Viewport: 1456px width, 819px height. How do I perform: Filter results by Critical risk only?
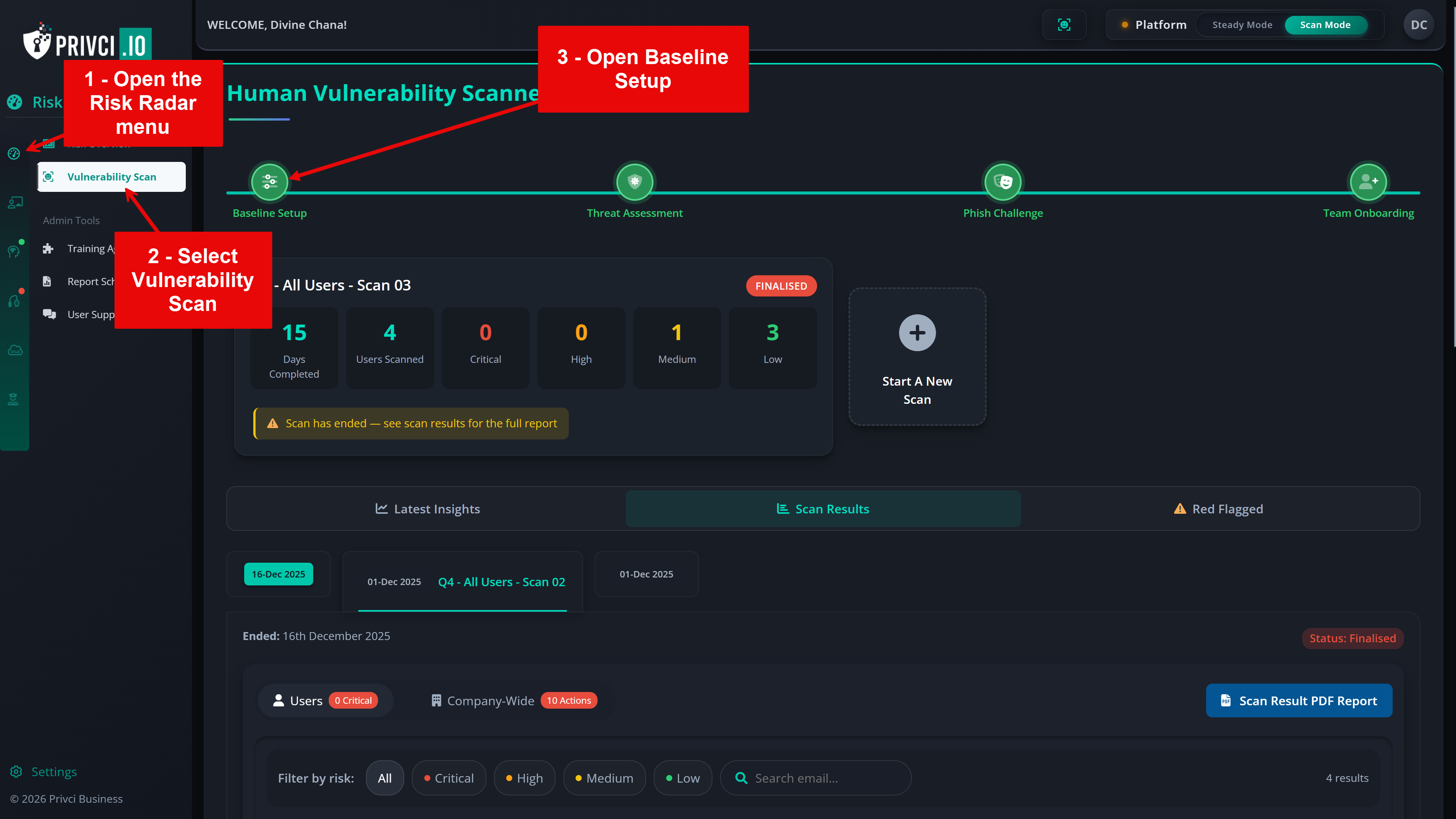click(x=449, y=778)
